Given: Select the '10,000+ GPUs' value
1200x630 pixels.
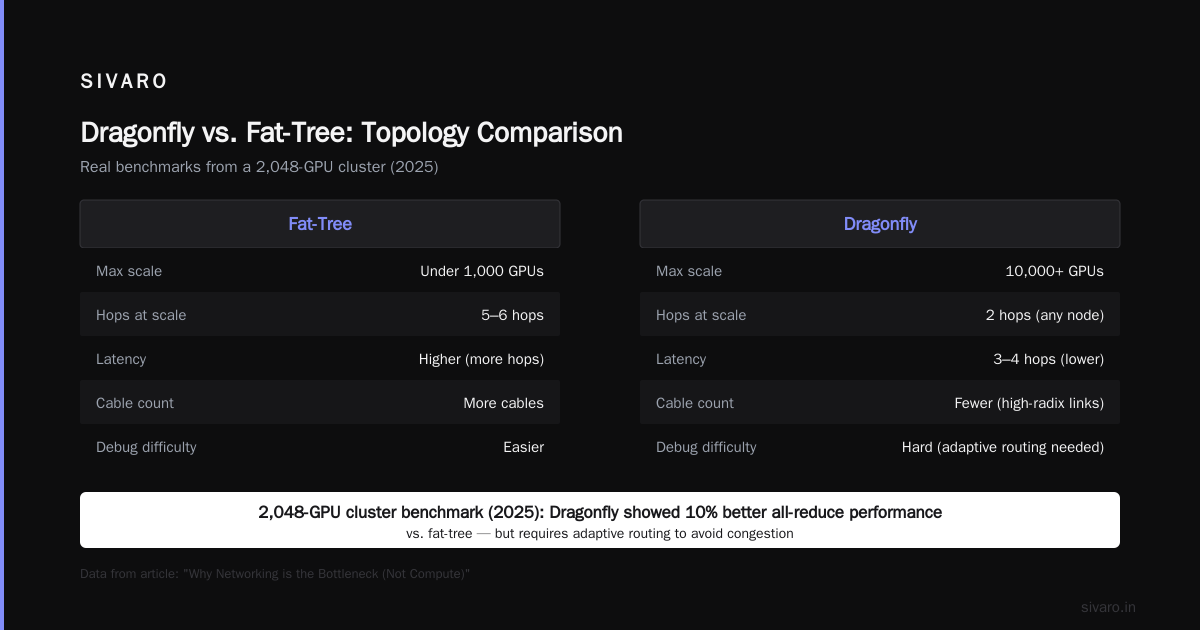Looking at the screenshot, I should tap(1054, 271).
